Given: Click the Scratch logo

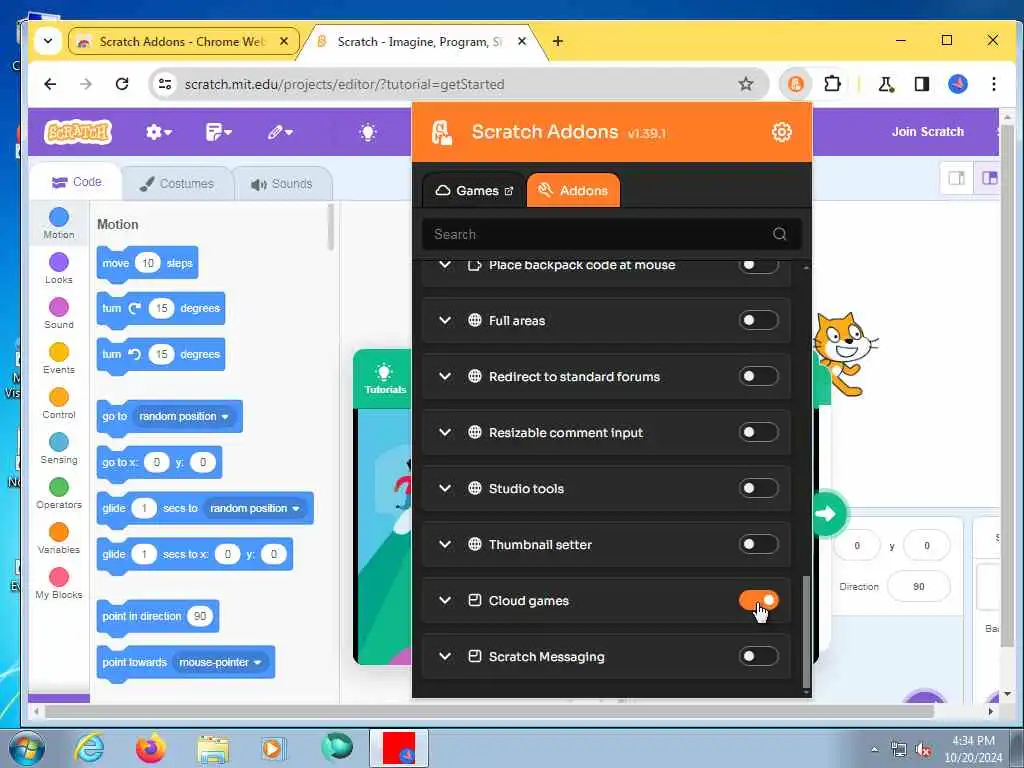Looking at the screenshot, I should [78, 132].
